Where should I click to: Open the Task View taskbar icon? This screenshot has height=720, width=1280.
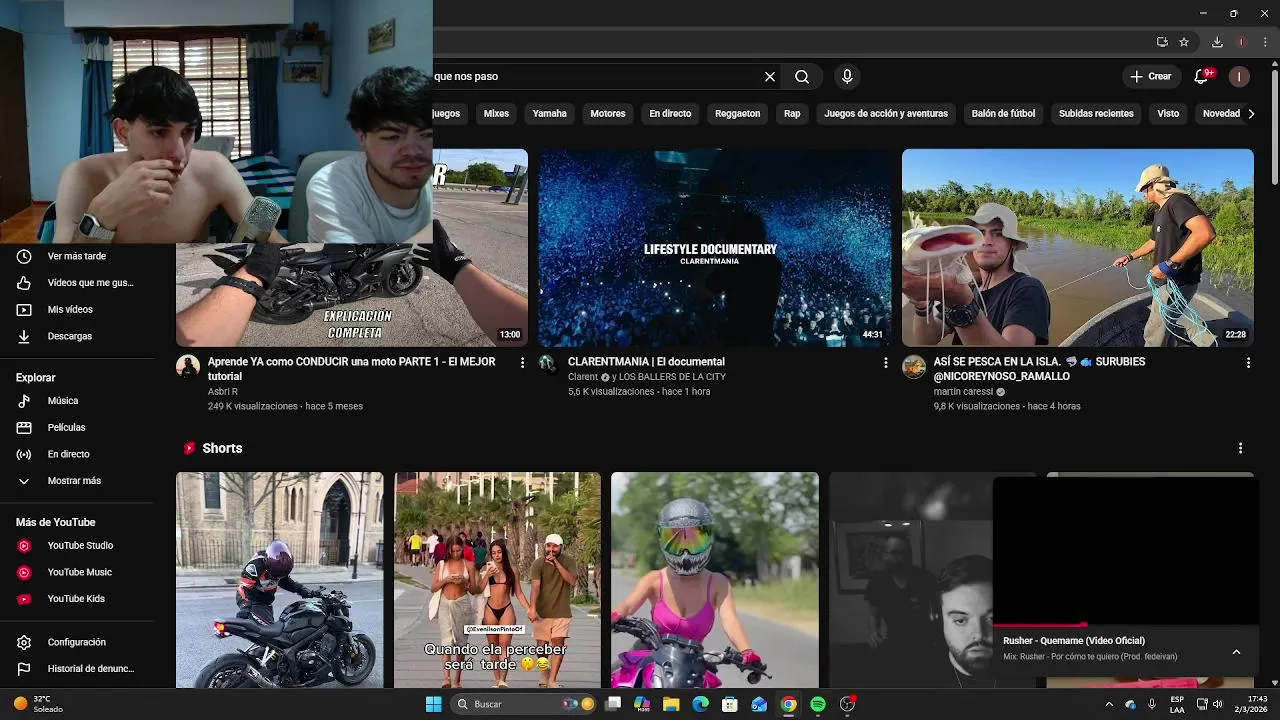coord(613,704)
